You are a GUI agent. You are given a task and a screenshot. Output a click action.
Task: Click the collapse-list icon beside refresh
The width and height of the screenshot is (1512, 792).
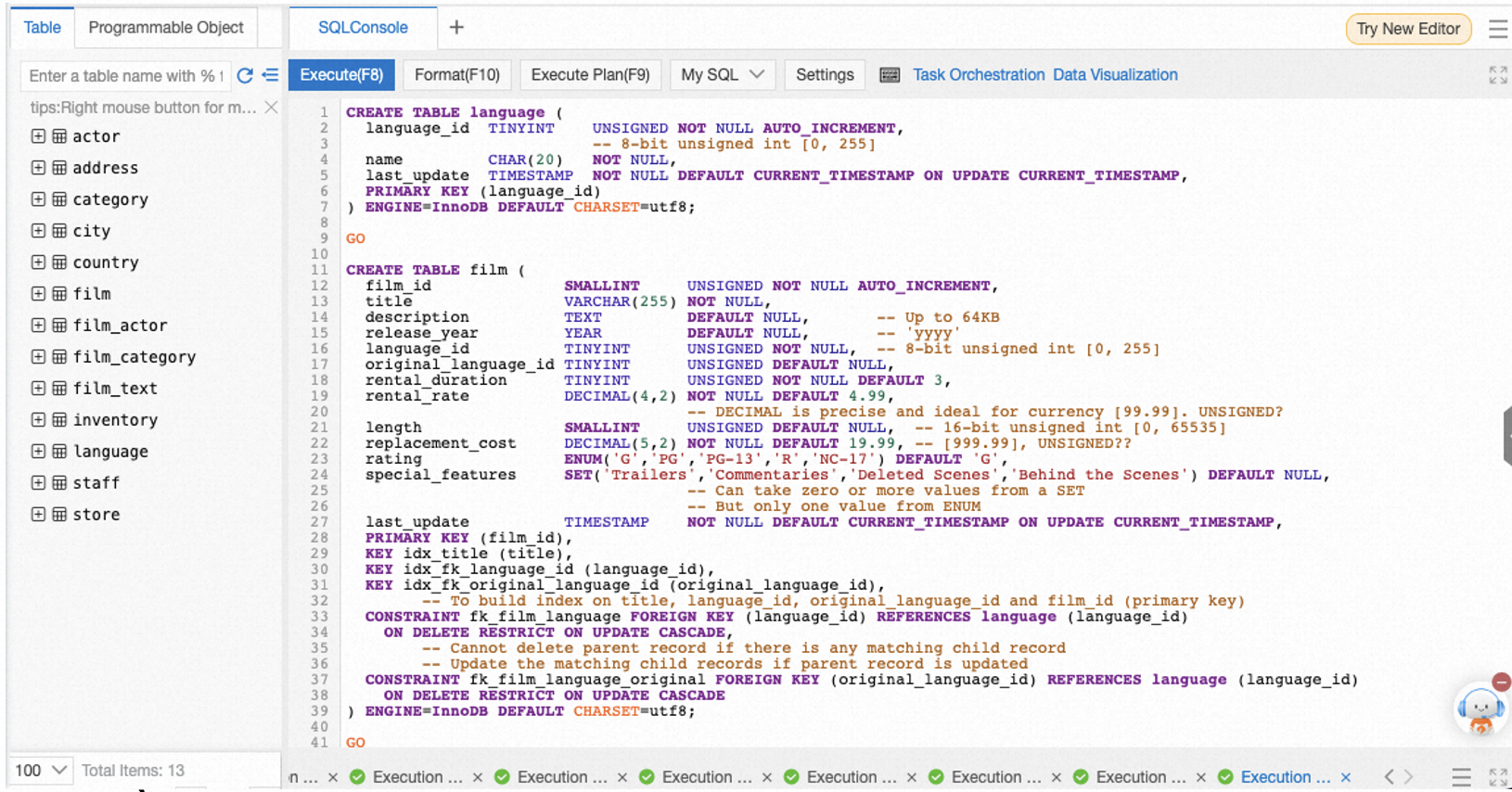point(270,75)
